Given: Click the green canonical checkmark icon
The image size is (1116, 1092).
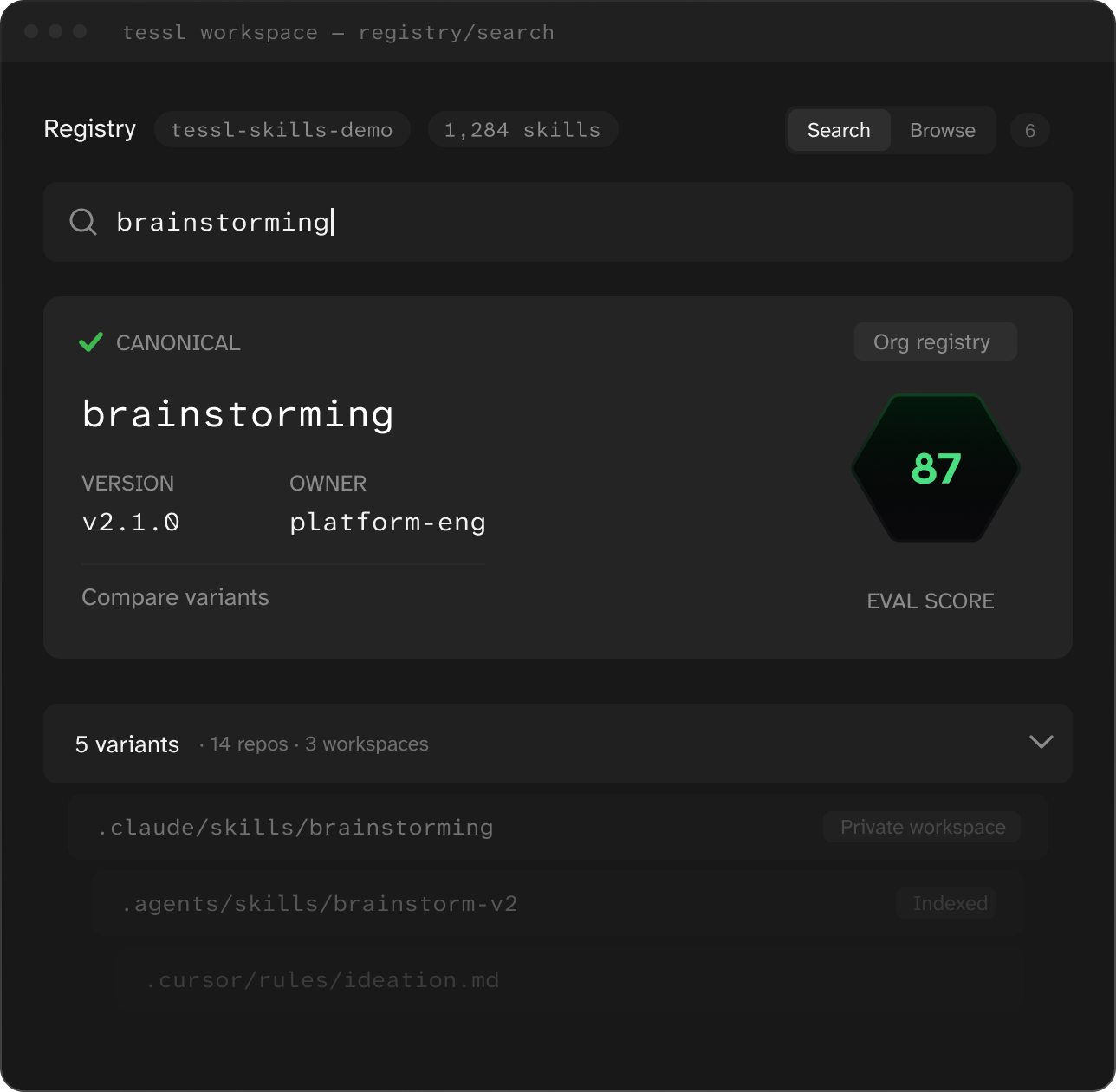Looking at the screenshot, I should [x=91, y=342].
